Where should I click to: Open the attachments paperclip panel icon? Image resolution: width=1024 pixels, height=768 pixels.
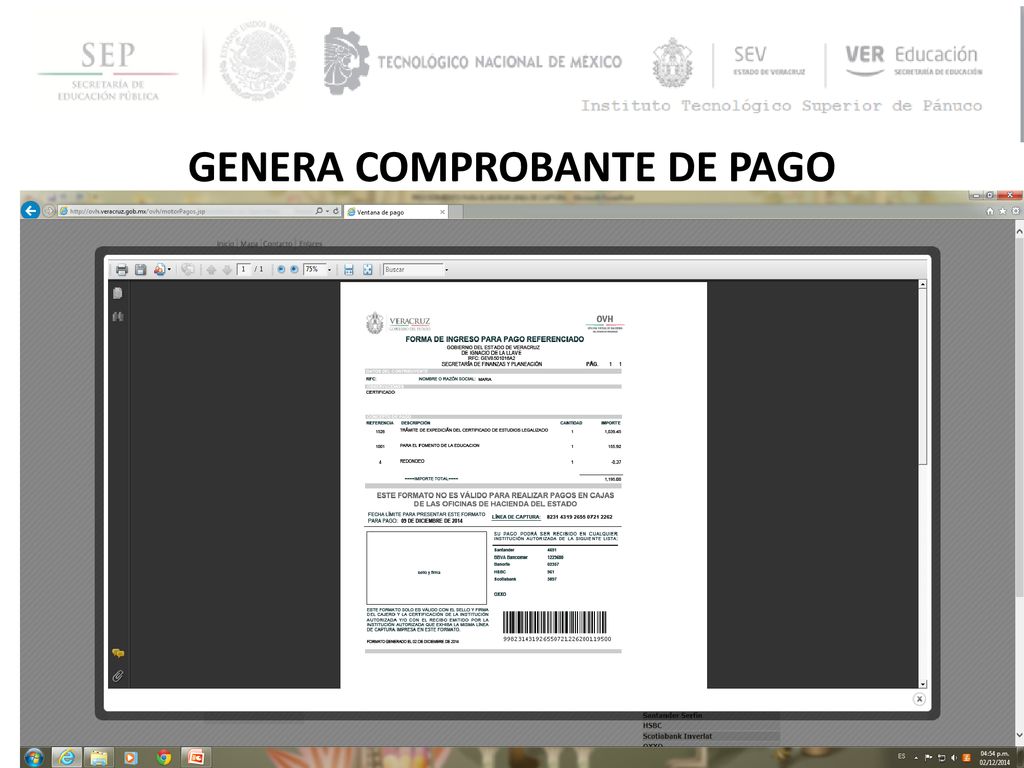(118, 676)
